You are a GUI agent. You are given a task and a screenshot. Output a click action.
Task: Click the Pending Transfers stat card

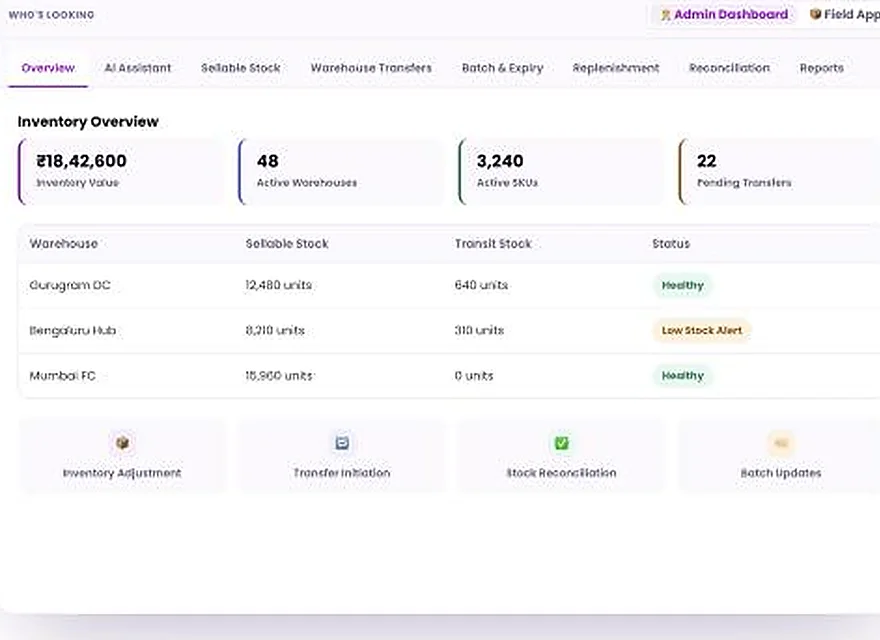click(x=780, y=172)
